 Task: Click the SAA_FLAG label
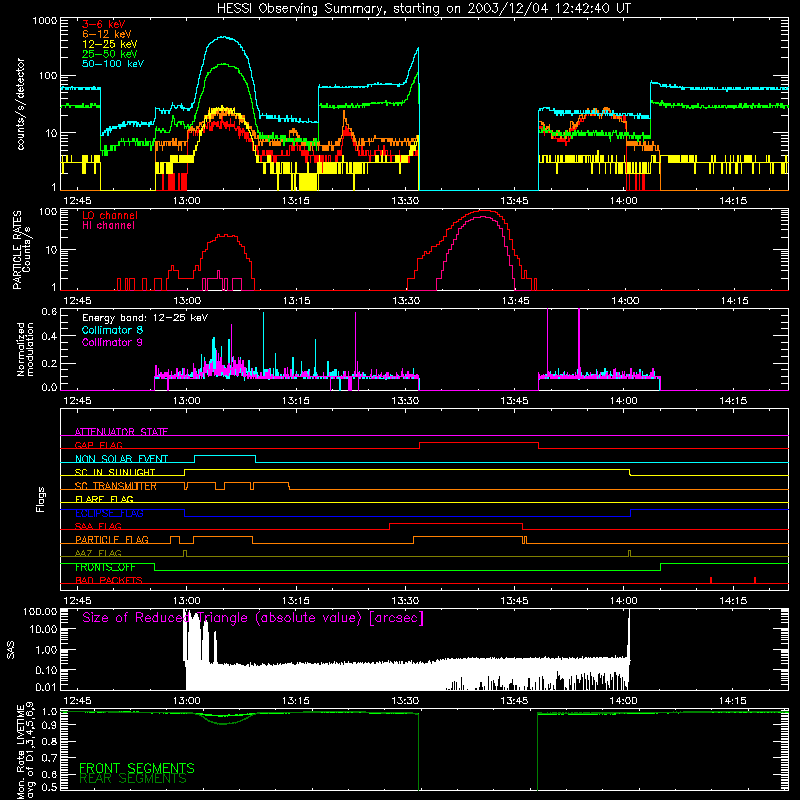click(98, 526)
